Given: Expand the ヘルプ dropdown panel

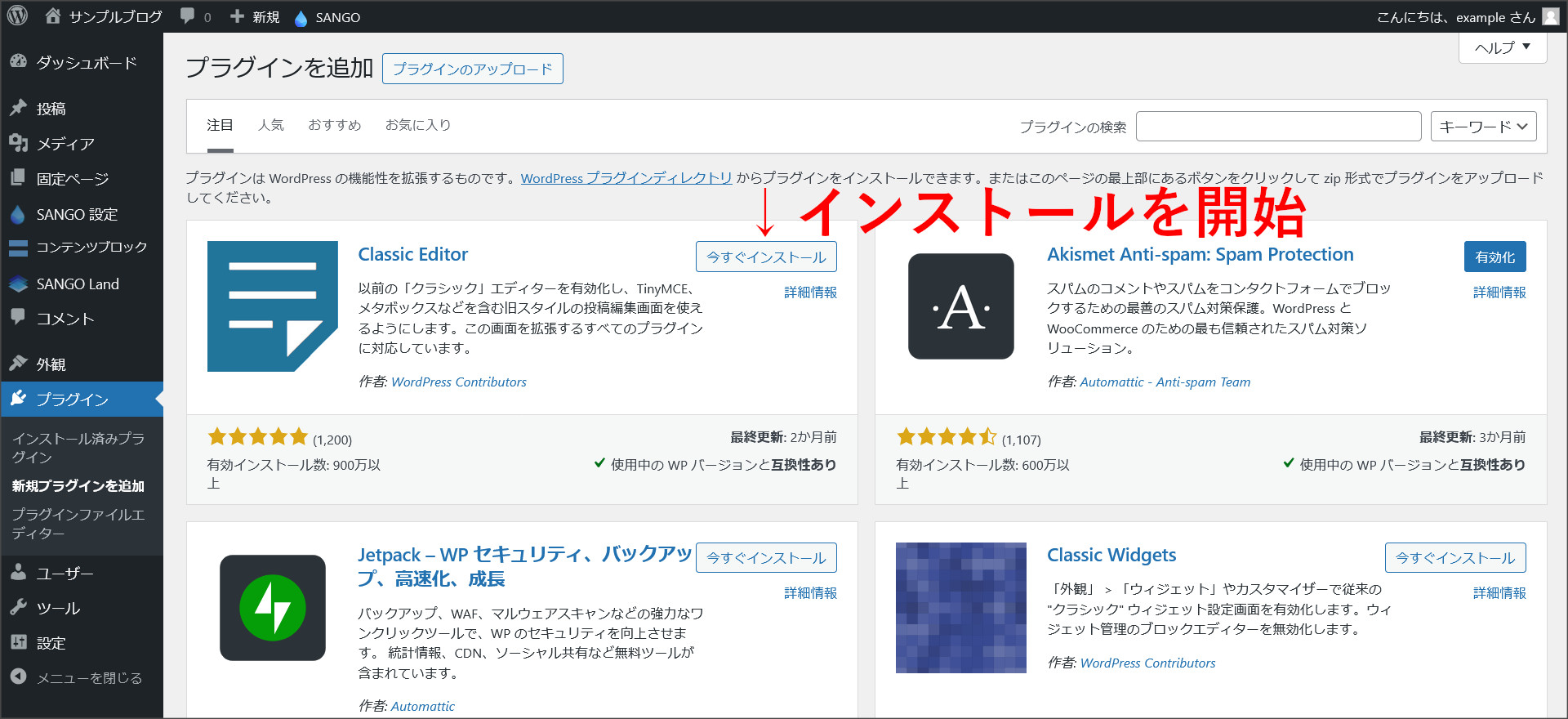Looking at the screenshot, I should pyautogui.click(x=1502, y=47).
